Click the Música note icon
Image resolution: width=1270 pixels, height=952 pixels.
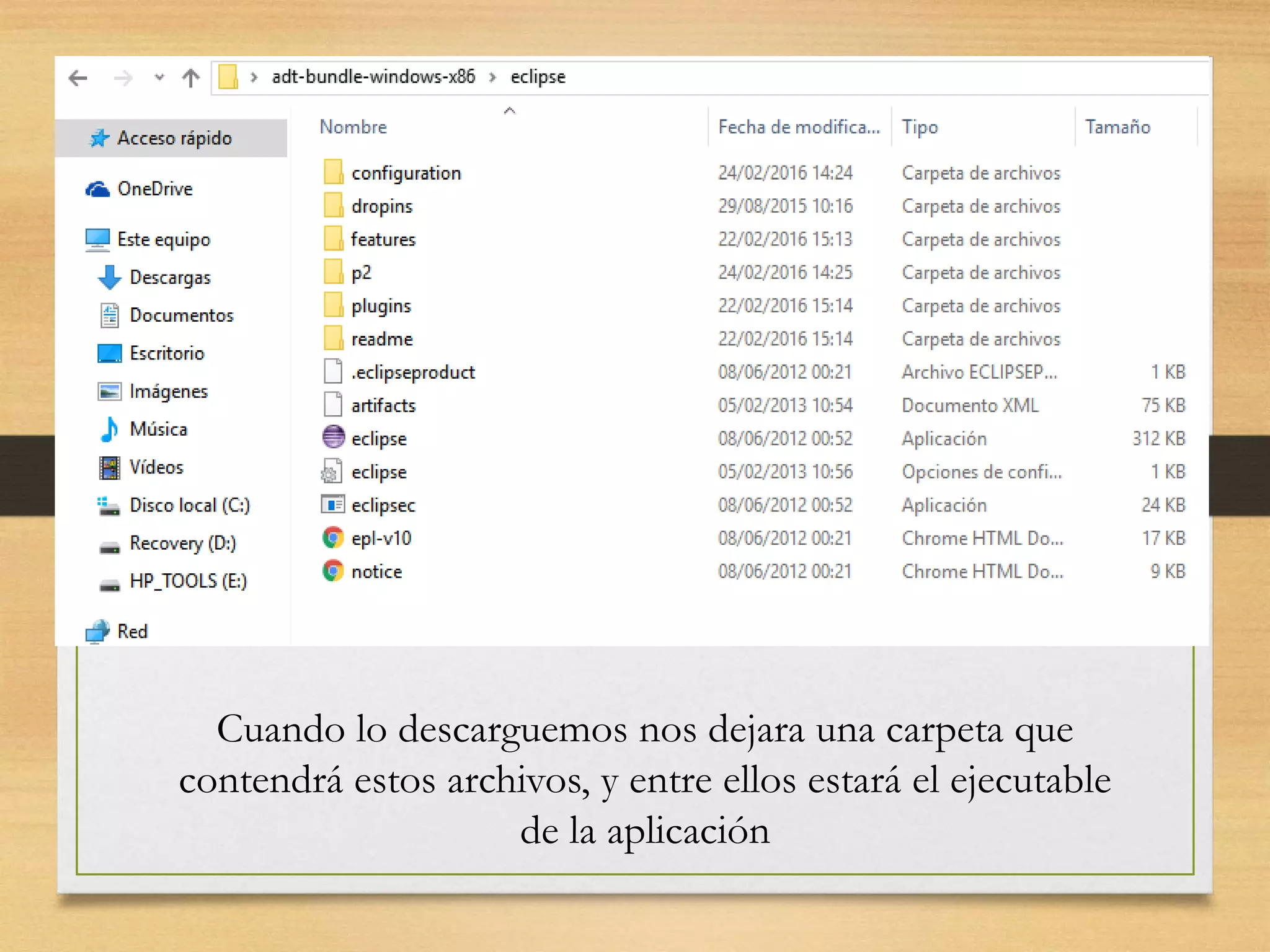(110, 430)
